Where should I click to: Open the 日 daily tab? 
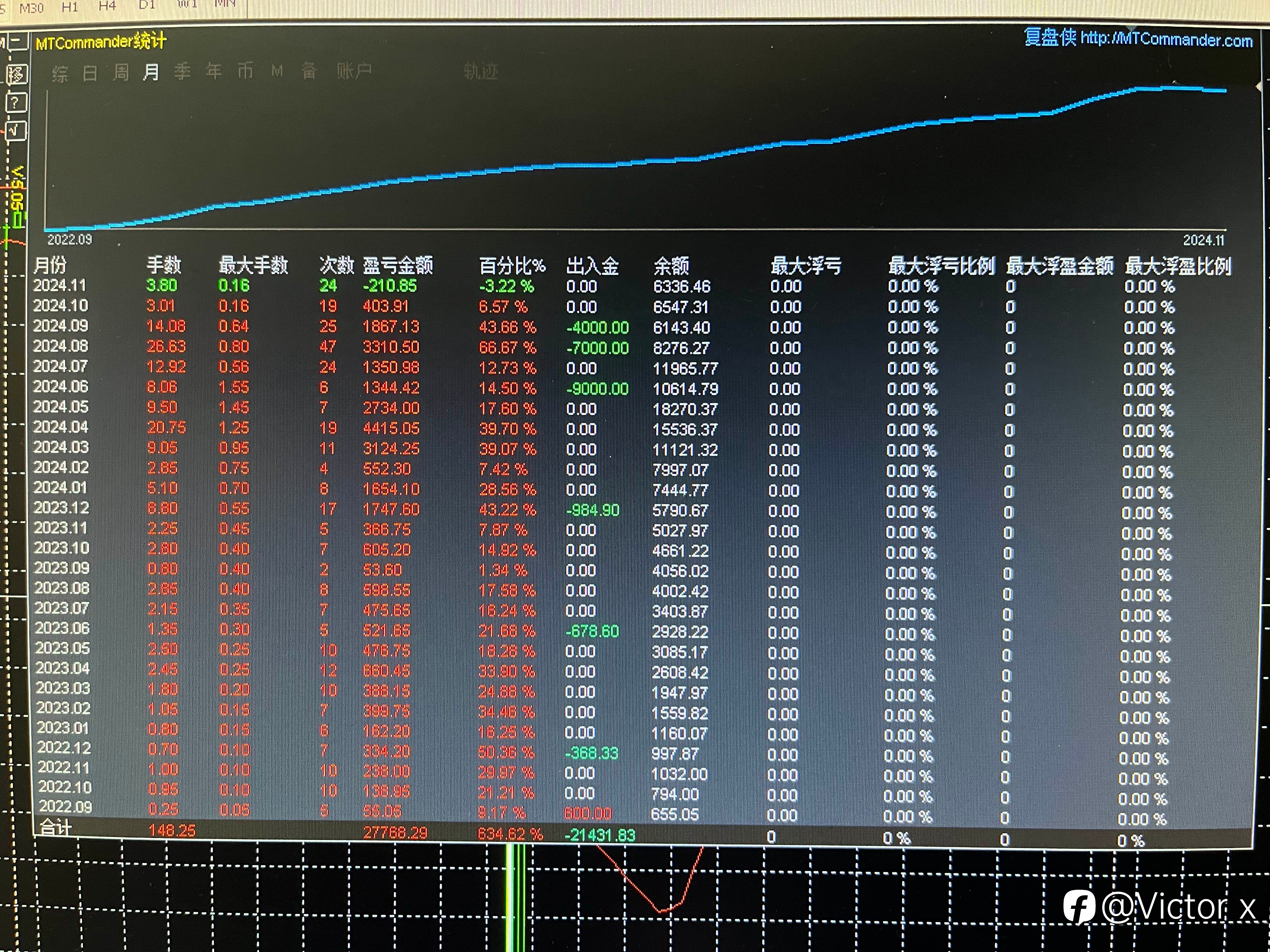point(90,73)
